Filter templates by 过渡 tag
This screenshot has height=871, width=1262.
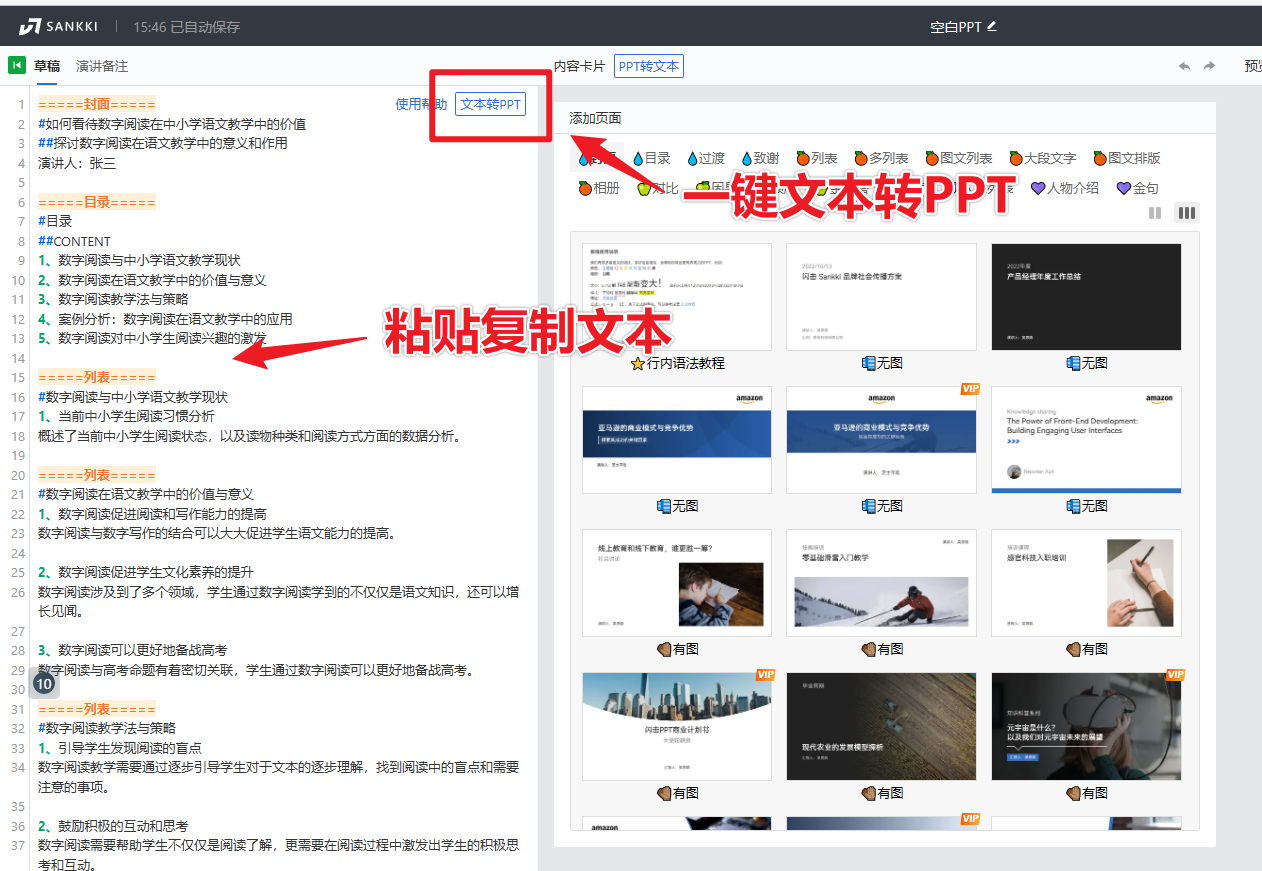pyautogui.click(x=705, y=158)
